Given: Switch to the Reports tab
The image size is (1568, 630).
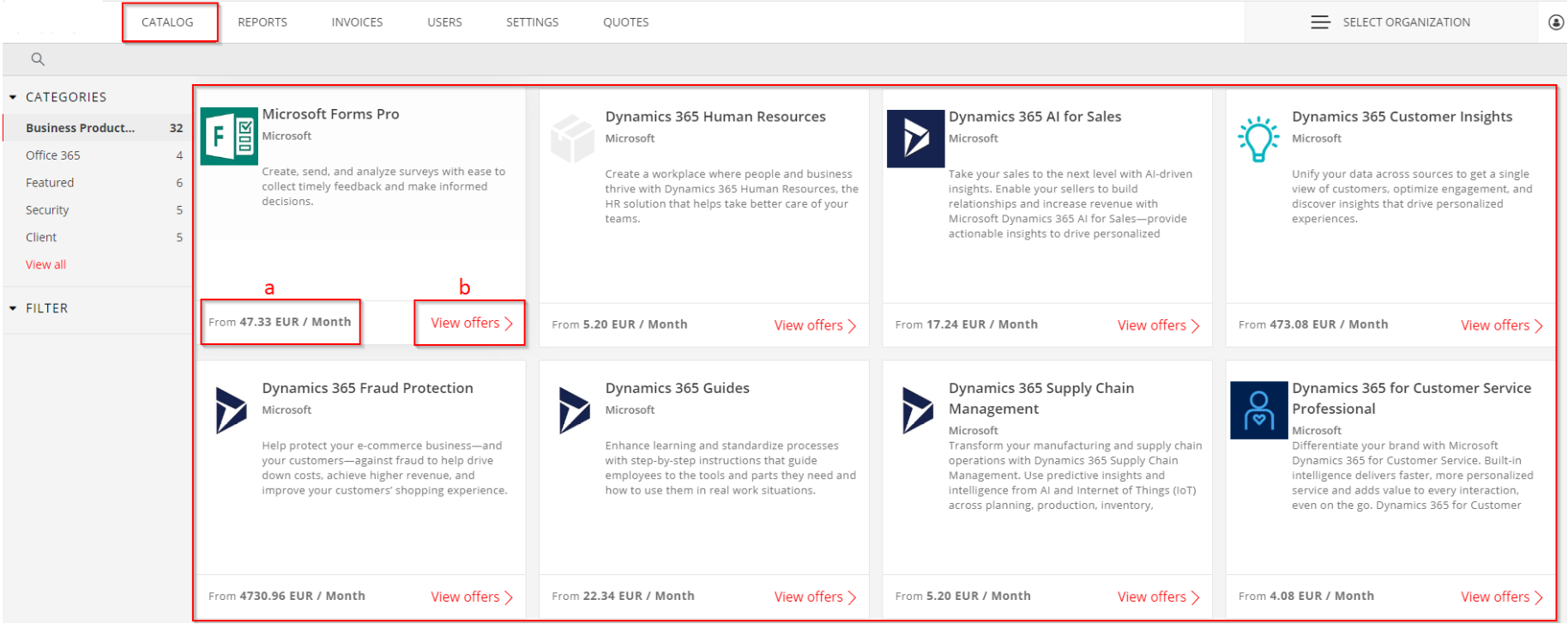Looking at the screenshot, I should 262,22.
